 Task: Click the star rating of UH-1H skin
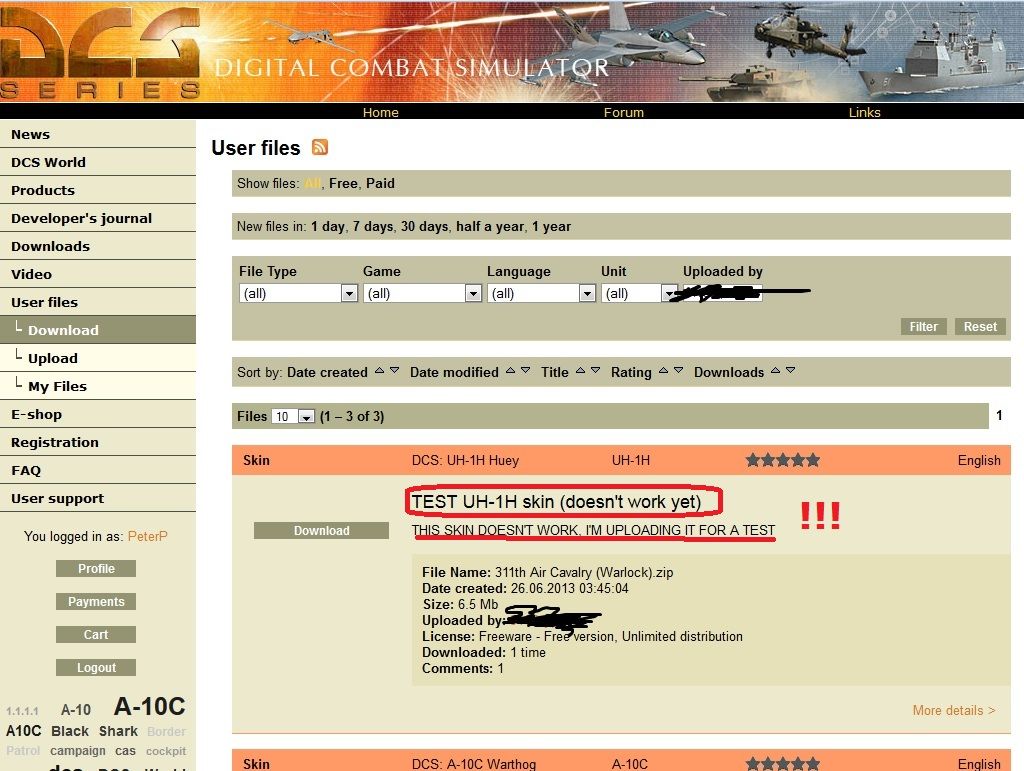coord(782,460)
